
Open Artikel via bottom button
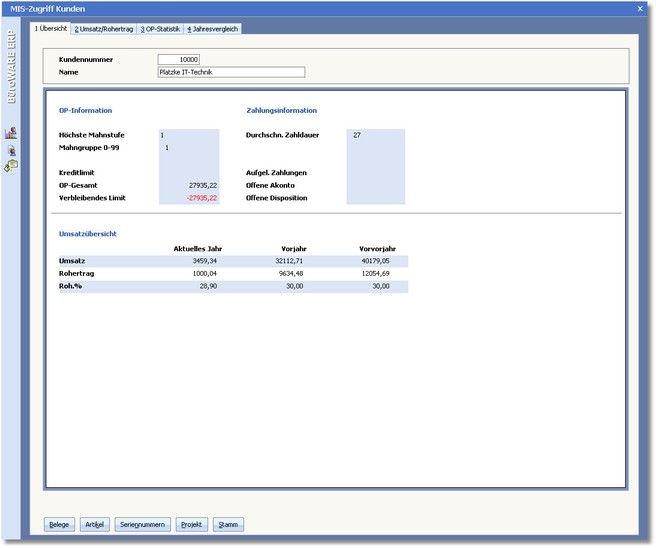pos(95,524)
